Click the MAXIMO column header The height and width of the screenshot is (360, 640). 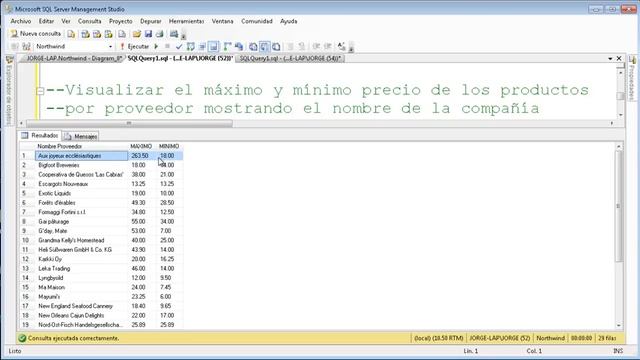141,146
